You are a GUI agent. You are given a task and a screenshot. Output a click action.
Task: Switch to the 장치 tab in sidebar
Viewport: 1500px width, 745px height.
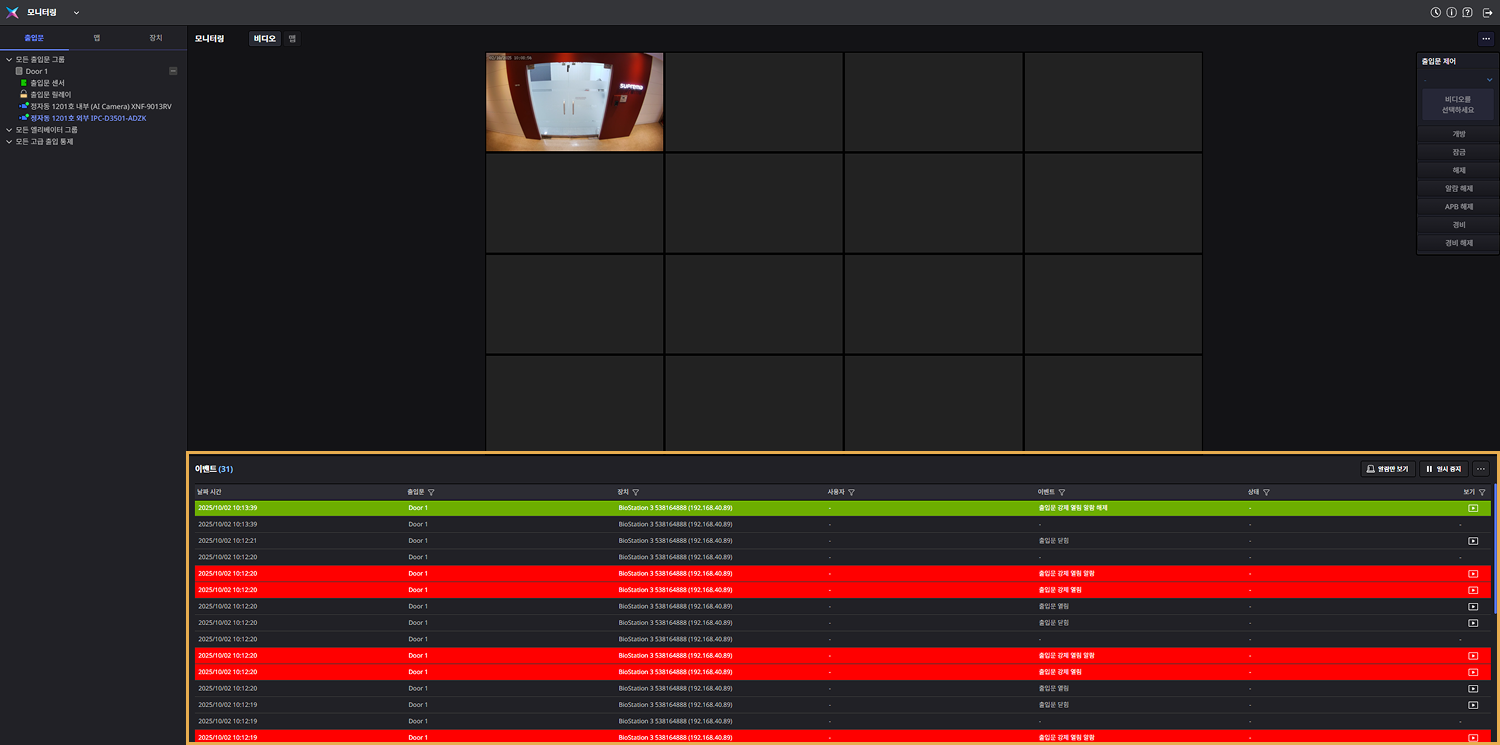(155, 38)
